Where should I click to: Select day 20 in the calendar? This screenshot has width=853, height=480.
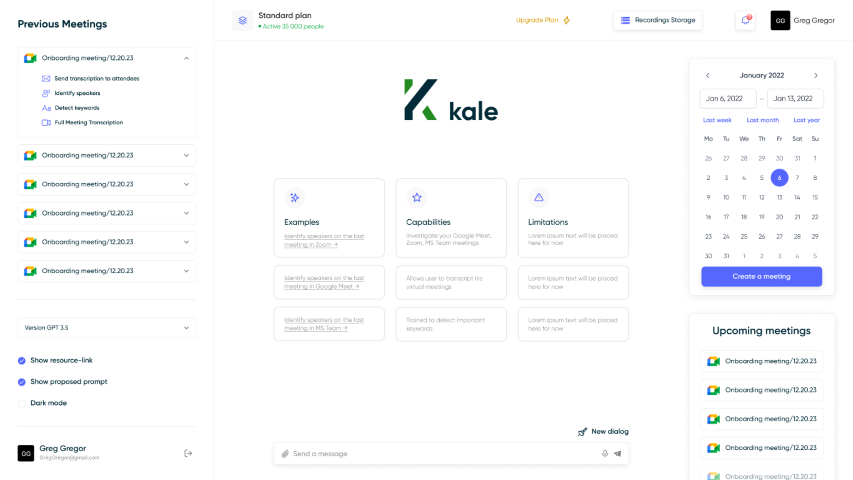click(780, 217)
